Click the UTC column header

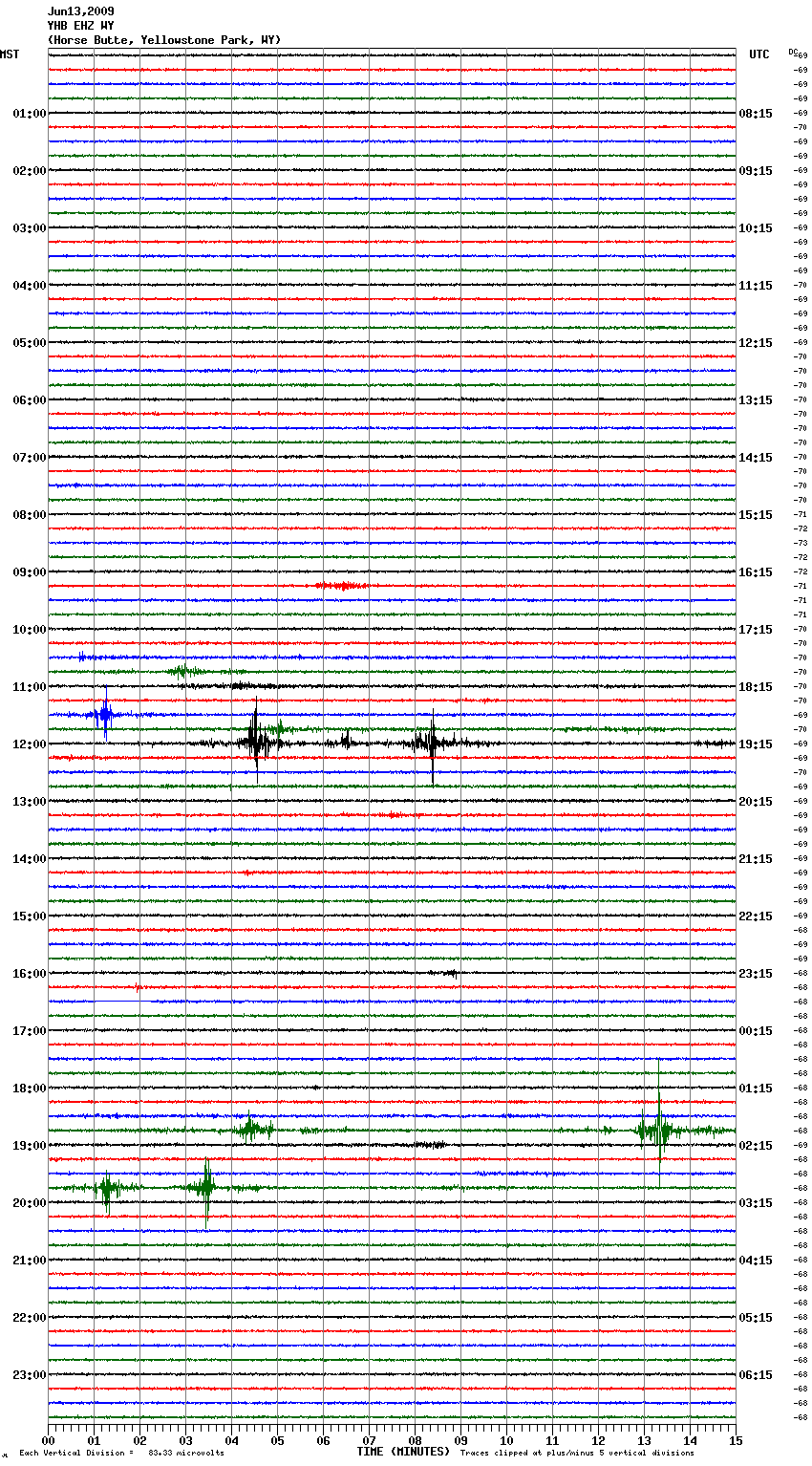(x=759, y=54)
